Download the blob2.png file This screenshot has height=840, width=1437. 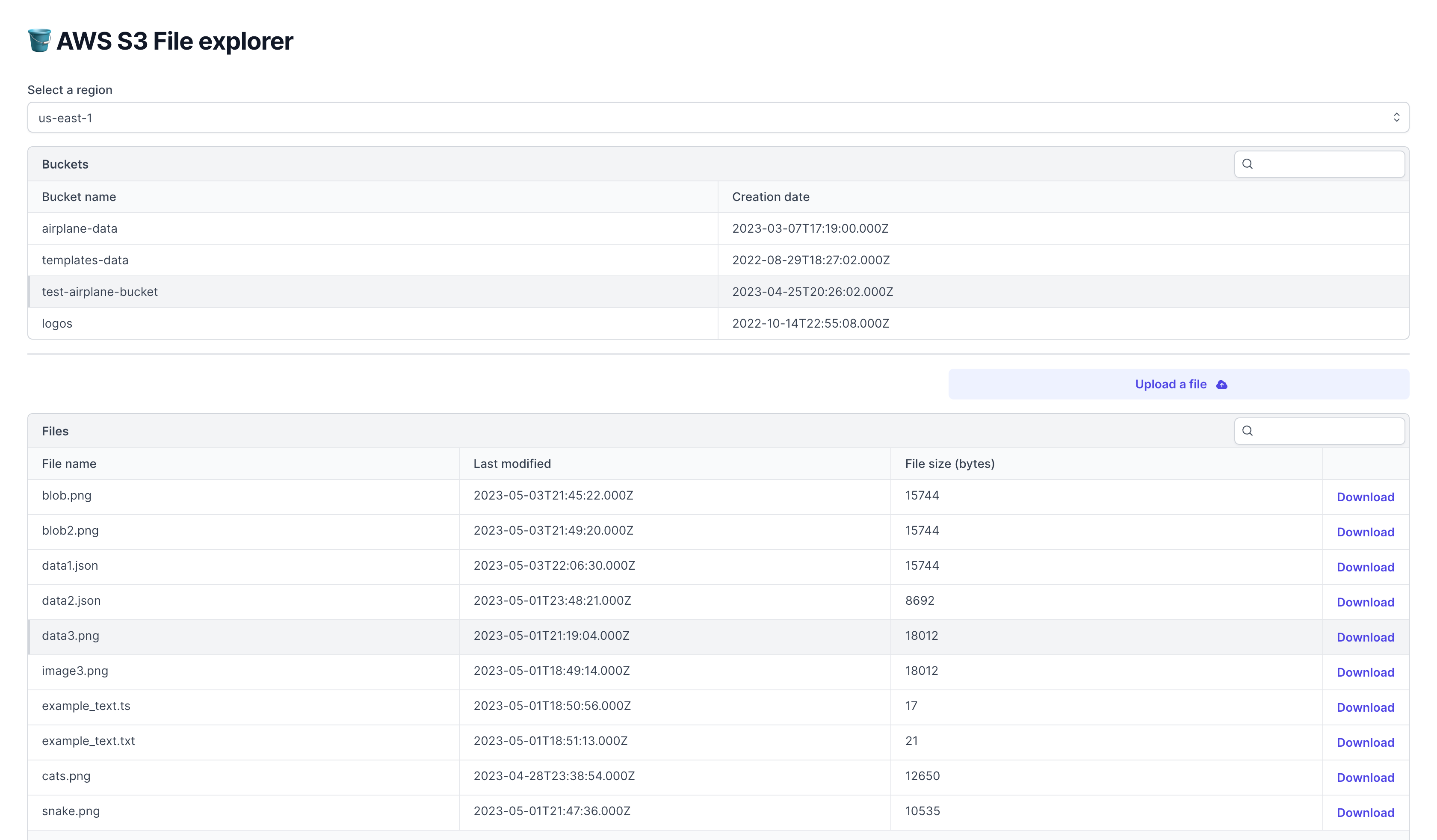(1365, 532)
